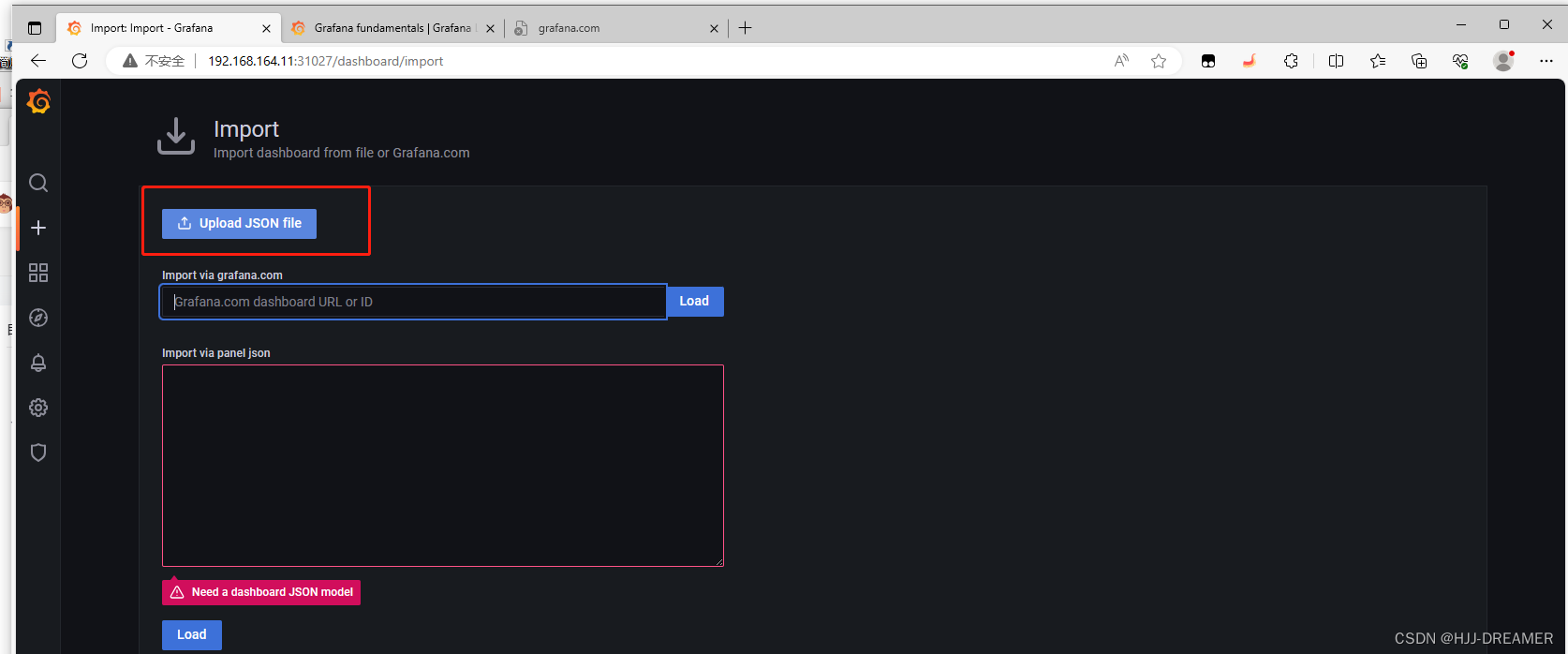
Task: Open a new browser tab
Action: tap(746, 28)
